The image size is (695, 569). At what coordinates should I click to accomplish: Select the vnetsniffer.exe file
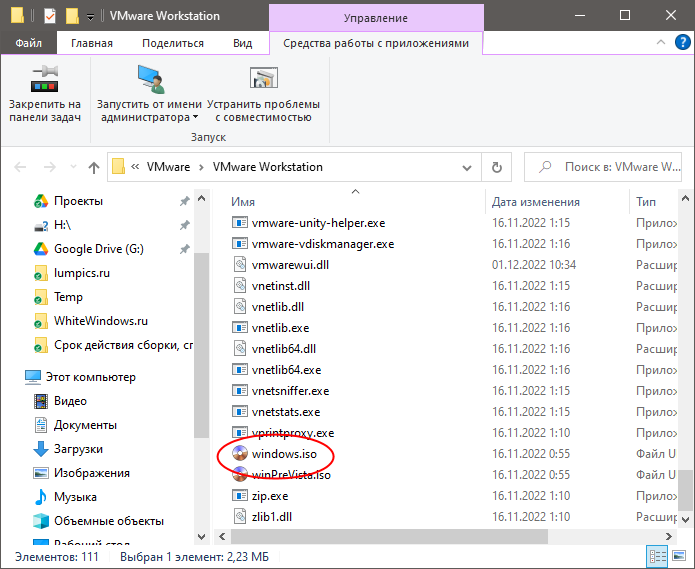coord(290,391)
